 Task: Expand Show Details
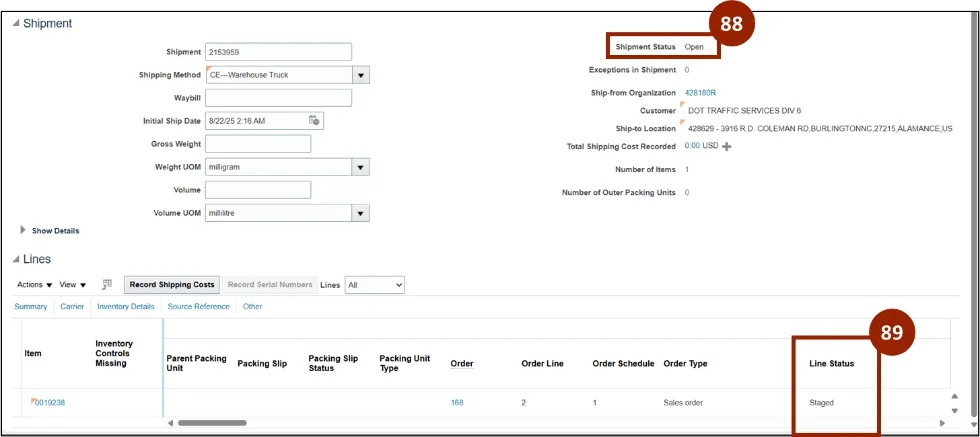[x=24, y=231]
